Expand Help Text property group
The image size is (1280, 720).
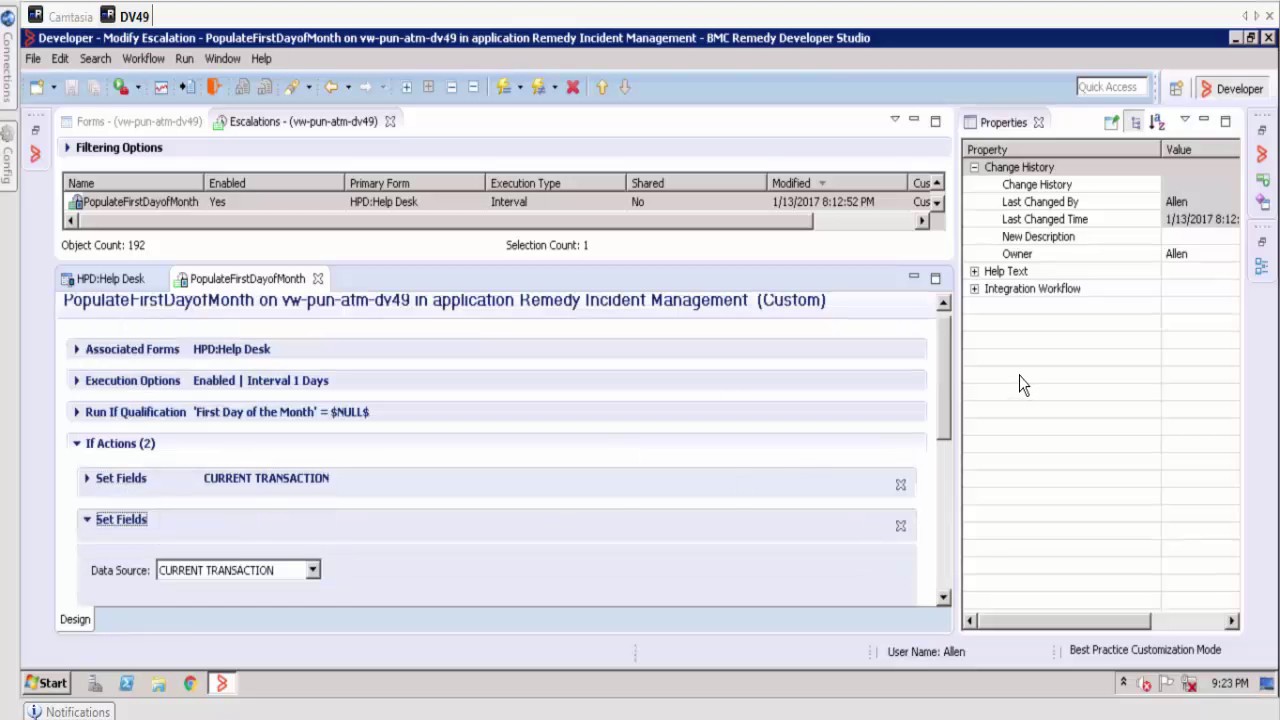click(x=974, y=272)
